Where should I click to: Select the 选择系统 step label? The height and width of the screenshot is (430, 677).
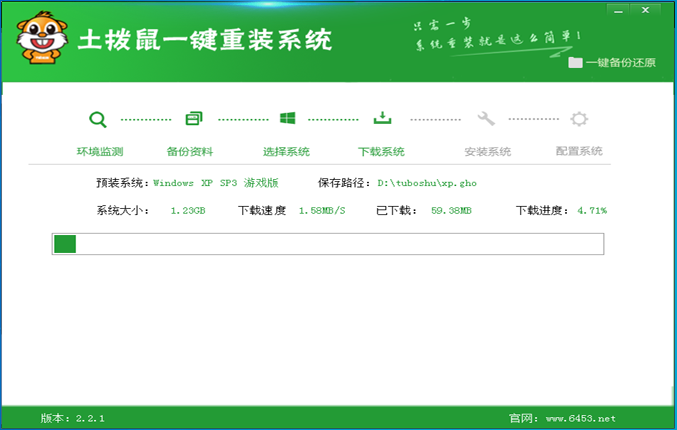click(286, 152)
